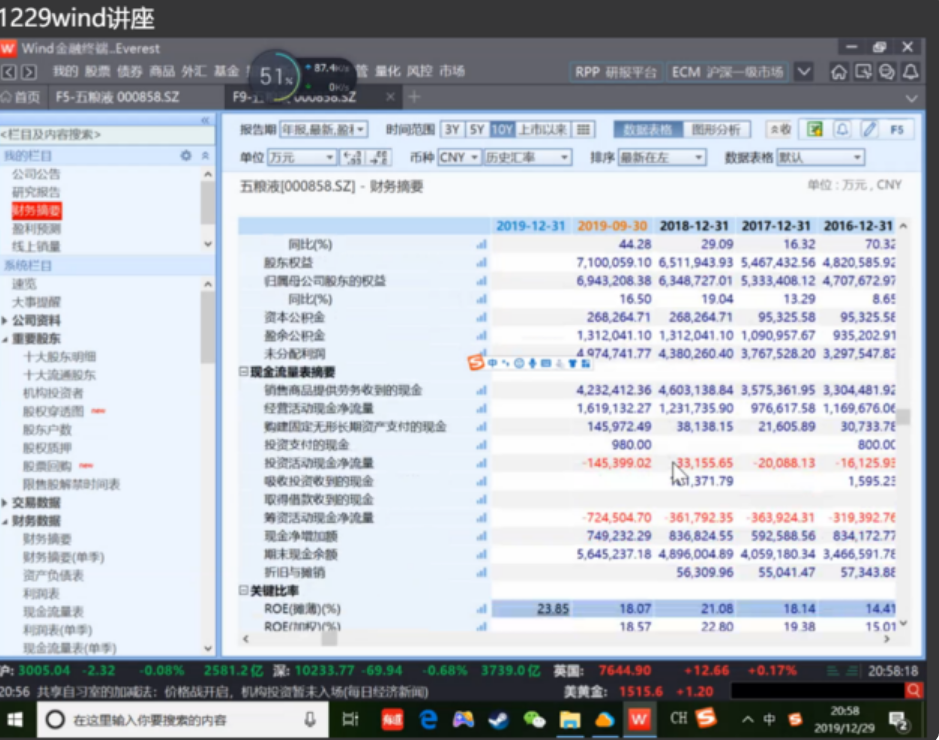
Task: Set alert with the bell icon above table
Action: [842, 129]
